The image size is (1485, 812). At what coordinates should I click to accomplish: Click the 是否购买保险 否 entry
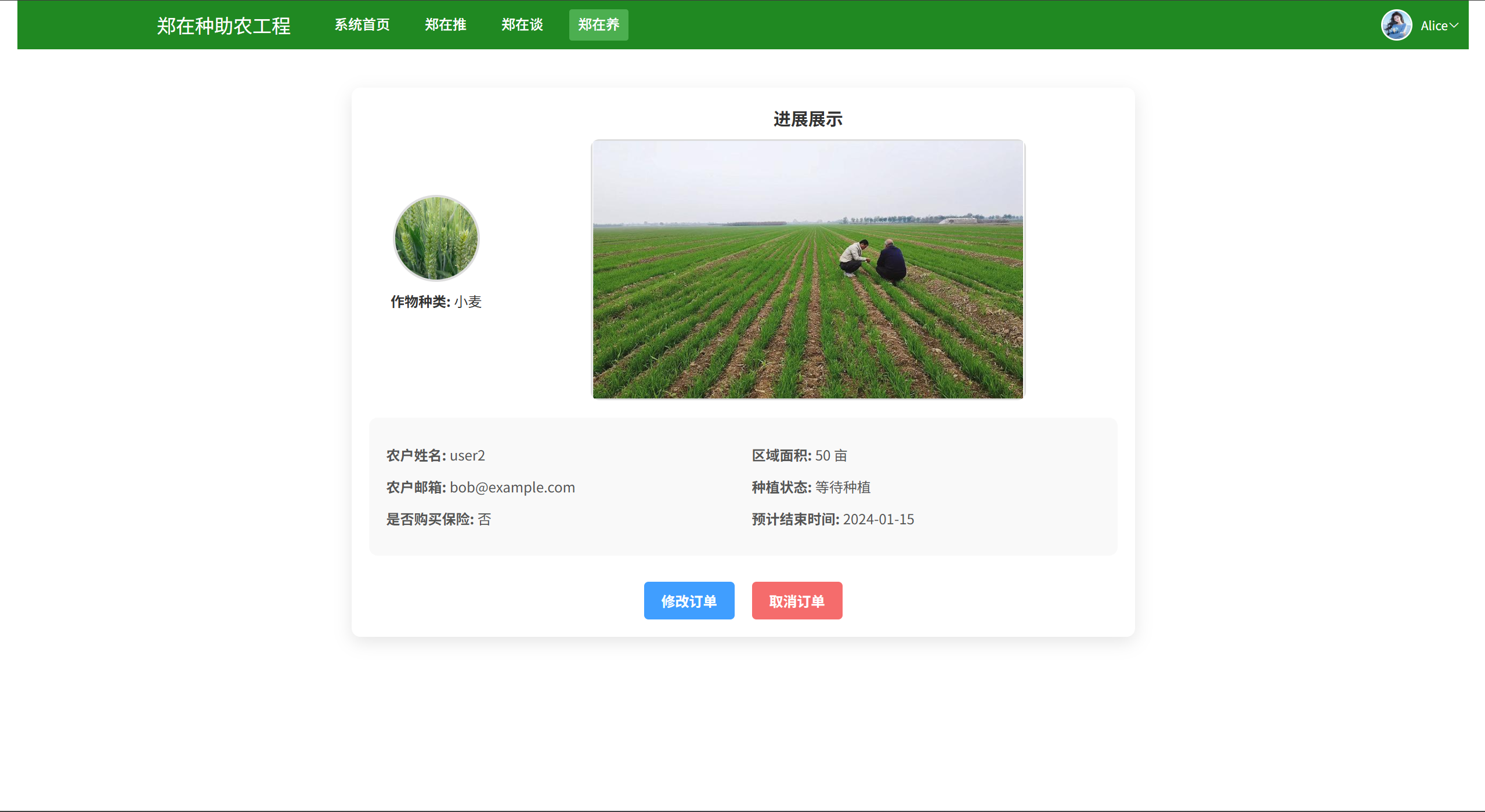coord(439,519)
